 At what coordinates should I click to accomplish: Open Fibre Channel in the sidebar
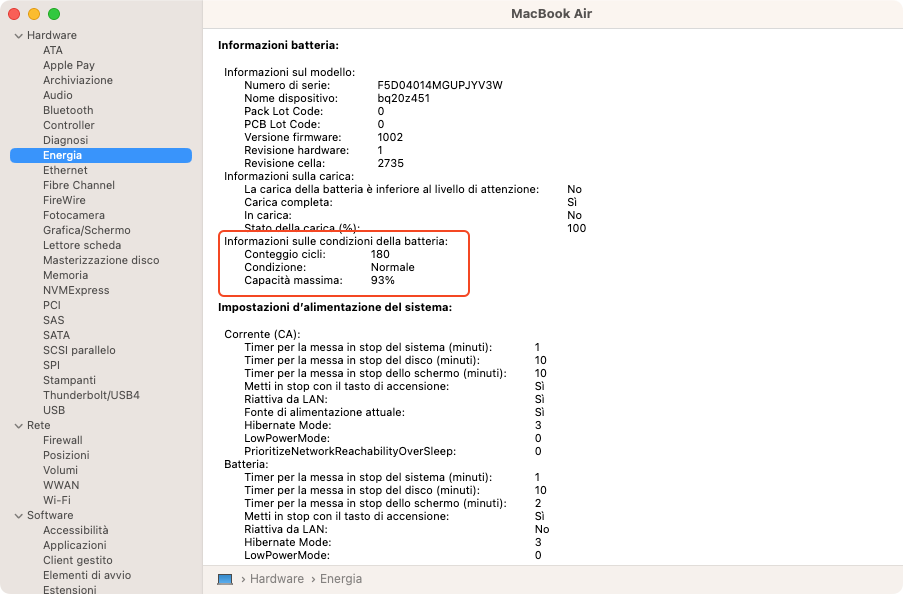[79, 185]
